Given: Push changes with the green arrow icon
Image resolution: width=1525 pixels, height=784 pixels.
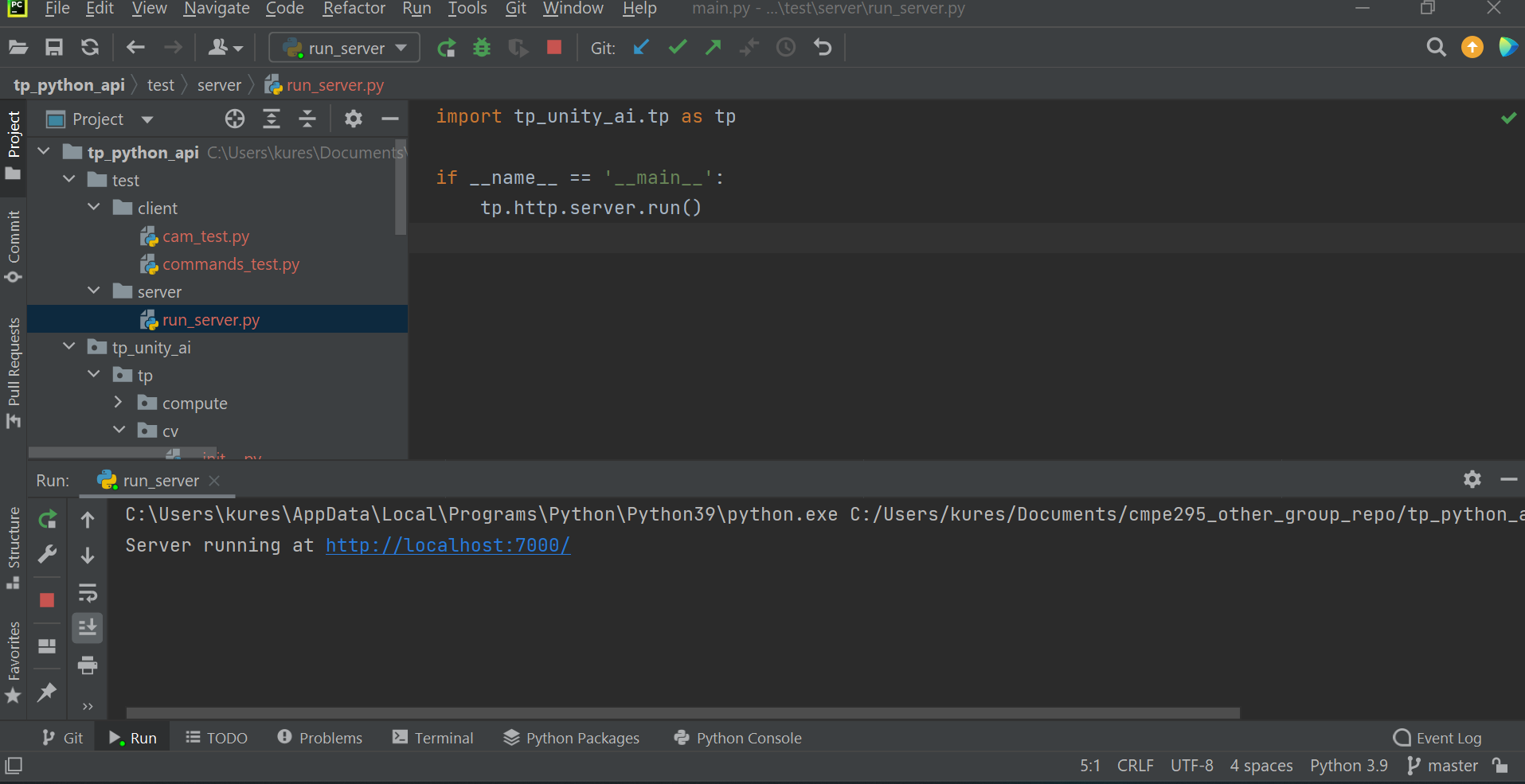Looking at the screenshot, I should pyautogui.click(x=712, y=47).
